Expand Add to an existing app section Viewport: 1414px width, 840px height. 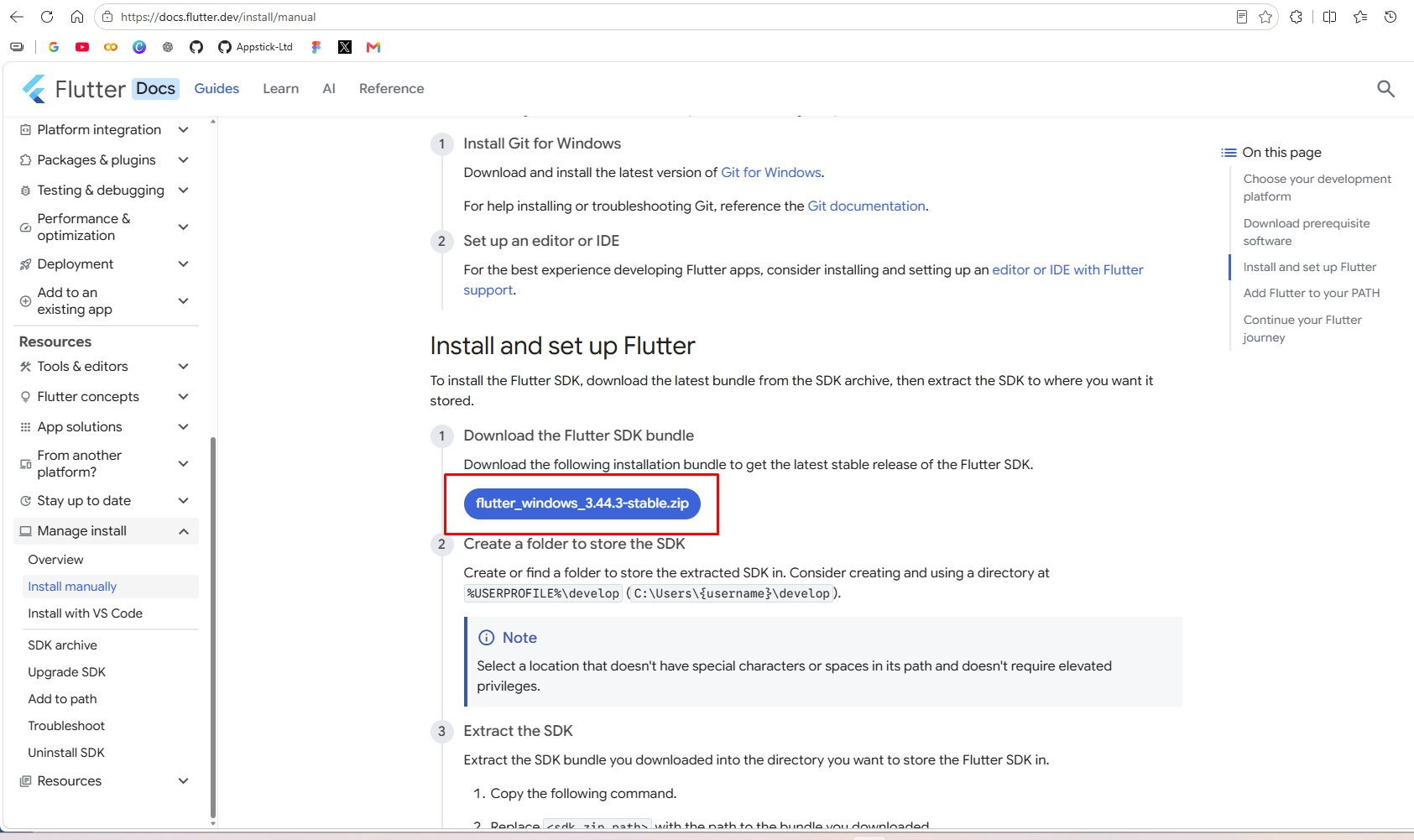coord(106,301)
